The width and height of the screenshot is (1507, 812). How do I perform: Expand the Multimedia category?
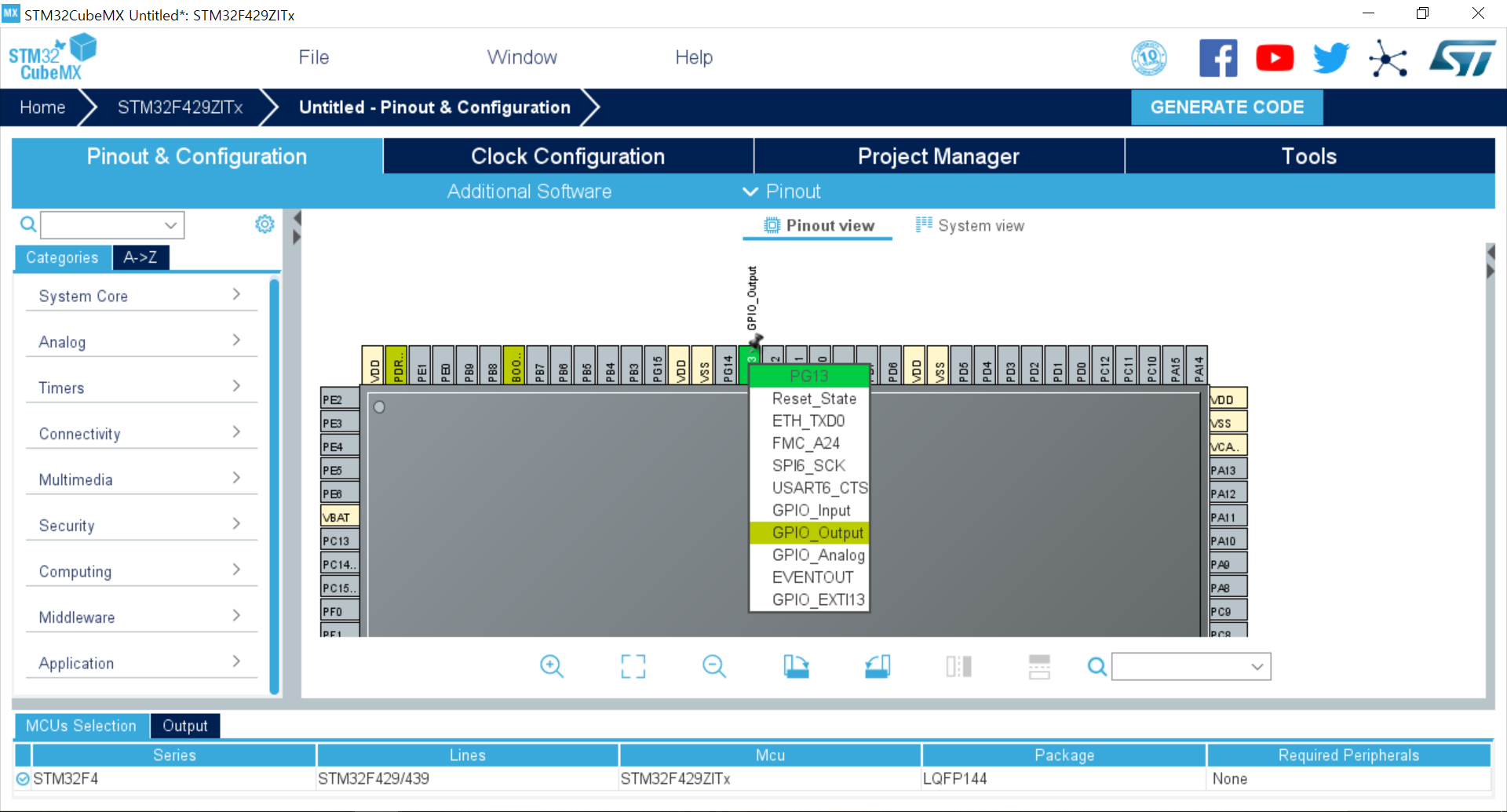click(x=141, y=479)
